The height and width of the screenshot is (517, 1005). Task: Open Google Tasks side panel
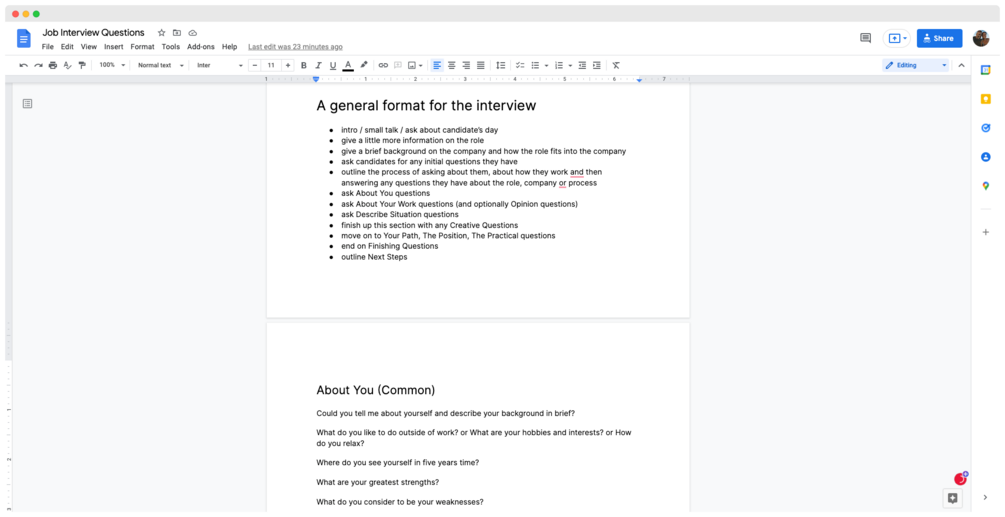[986, 128]
